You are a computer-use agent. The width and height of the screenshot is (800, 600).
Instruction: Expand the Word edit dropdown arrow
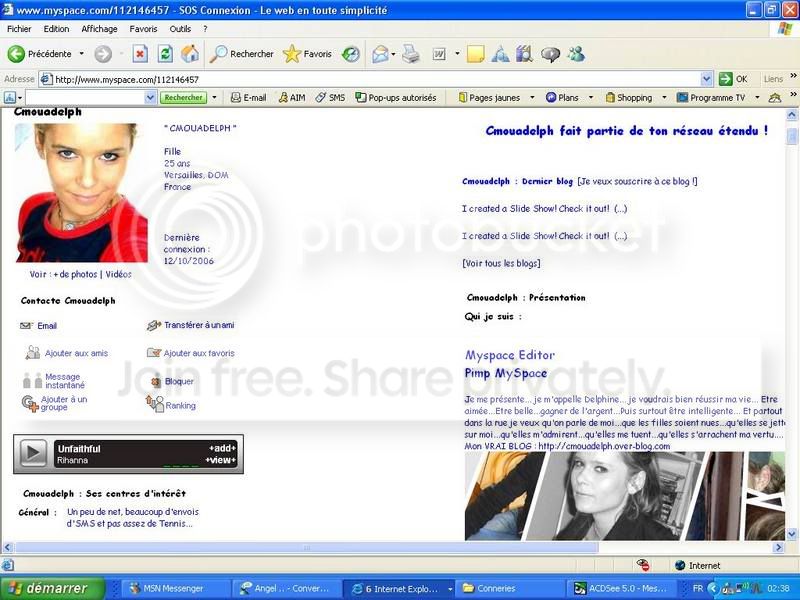(457, 54)
